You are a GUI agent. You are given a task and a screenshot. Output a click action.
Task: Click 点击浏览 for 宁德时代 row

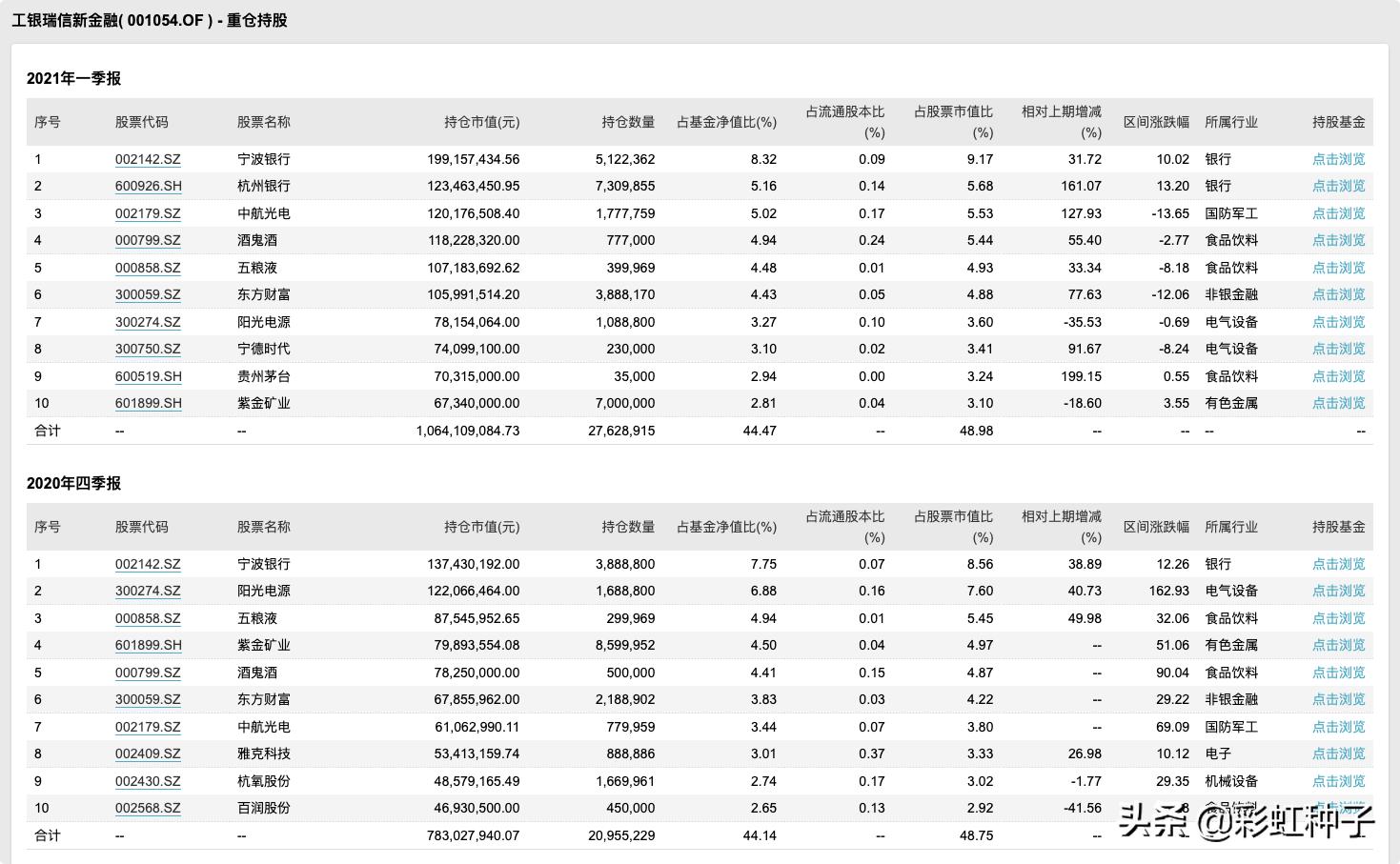(x=1338, y=349)
